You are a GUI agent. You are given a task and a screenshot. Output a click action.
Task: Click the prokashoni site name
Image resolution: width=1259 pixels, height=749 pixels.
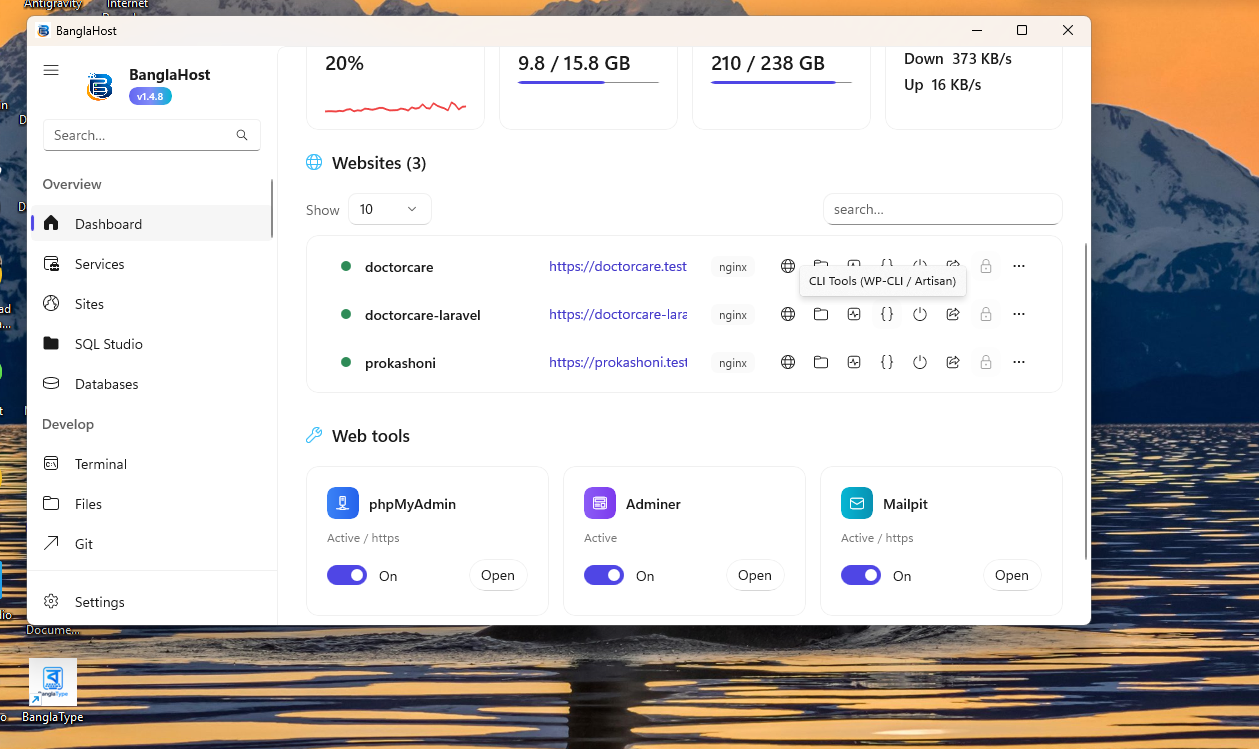pos(400,363)
